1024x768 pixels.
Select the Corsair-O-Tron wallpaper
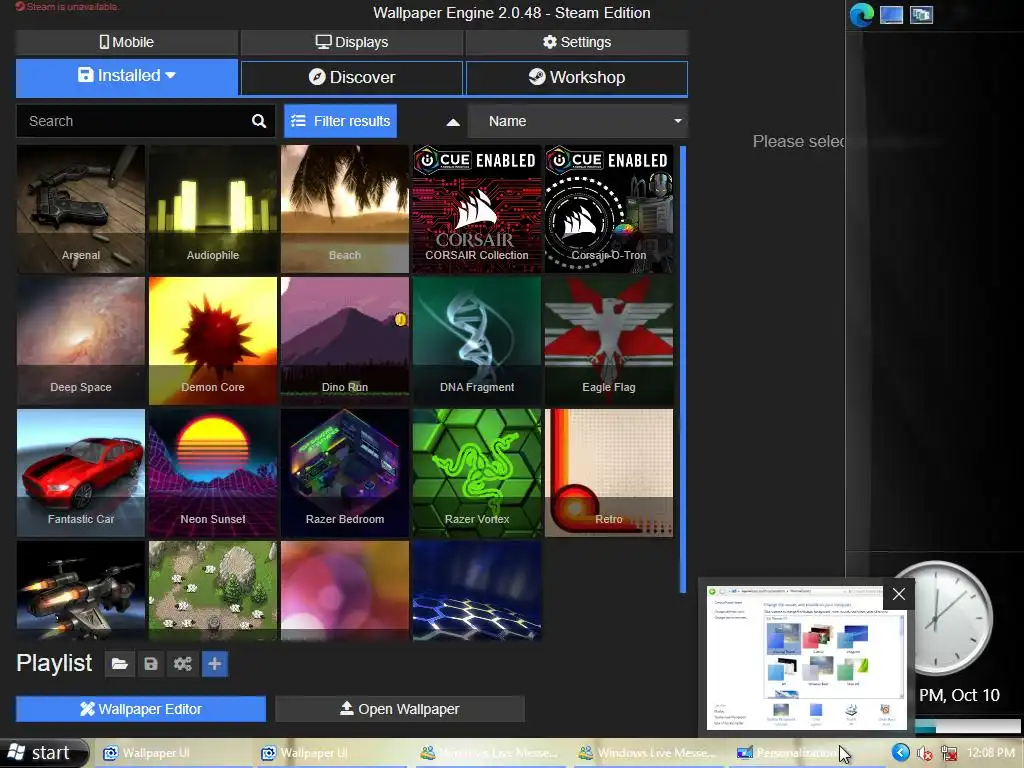coord(609,209)
